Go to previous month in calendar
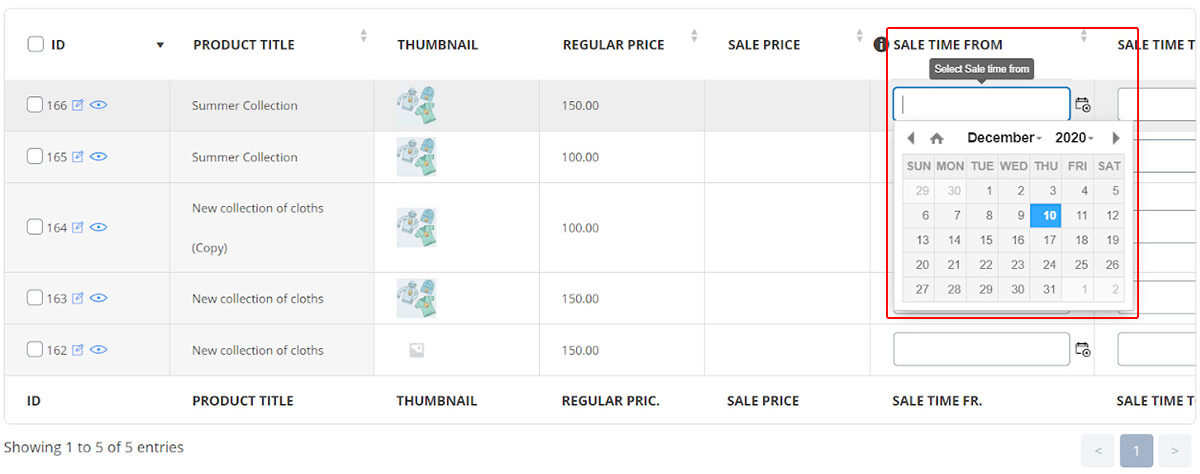The image size is (1200, 474). pos(910,138)
